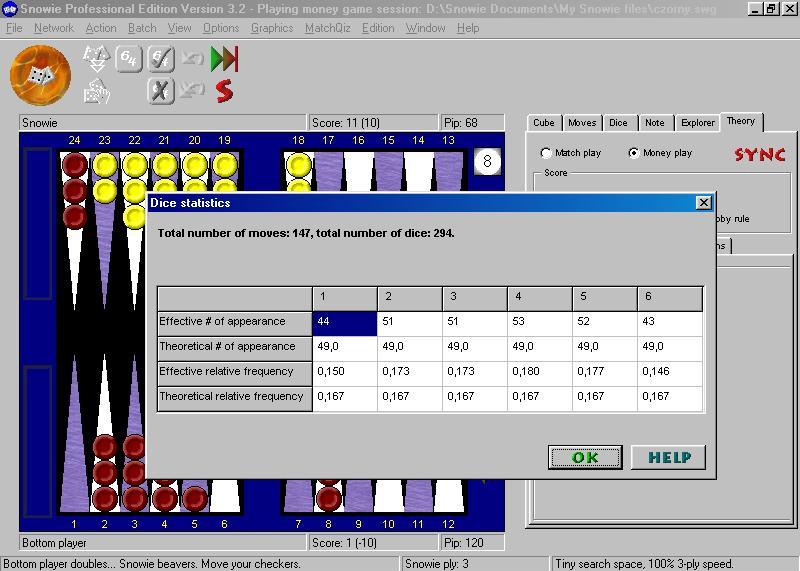Click the red S icon
The image size is (800, 571).
click(225, 92)
